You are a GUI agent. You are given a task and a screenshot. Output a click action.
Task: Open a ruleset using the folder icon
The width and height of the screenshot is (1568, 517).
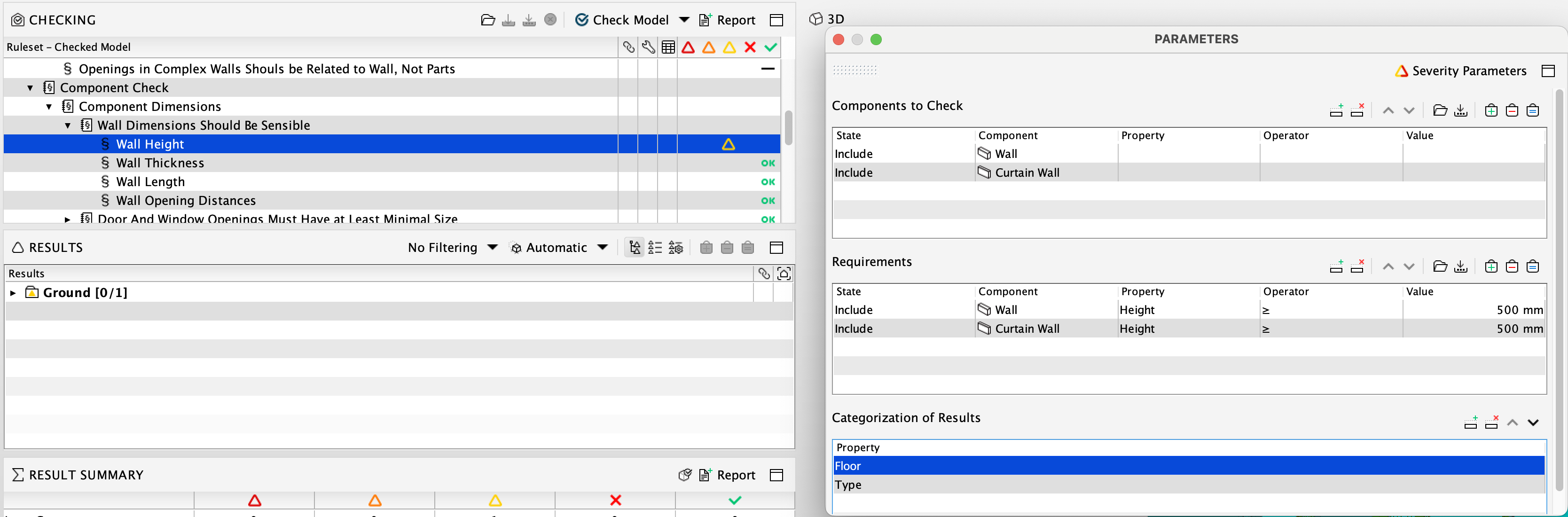[x=488, y=19]
